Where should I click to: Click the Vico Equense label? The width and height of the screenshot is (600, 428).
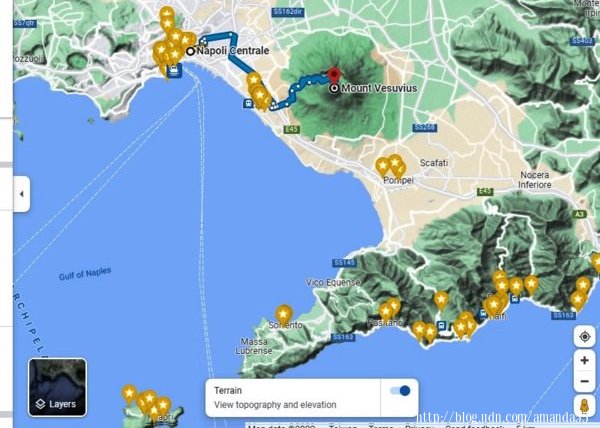click(x=333, y=282)
